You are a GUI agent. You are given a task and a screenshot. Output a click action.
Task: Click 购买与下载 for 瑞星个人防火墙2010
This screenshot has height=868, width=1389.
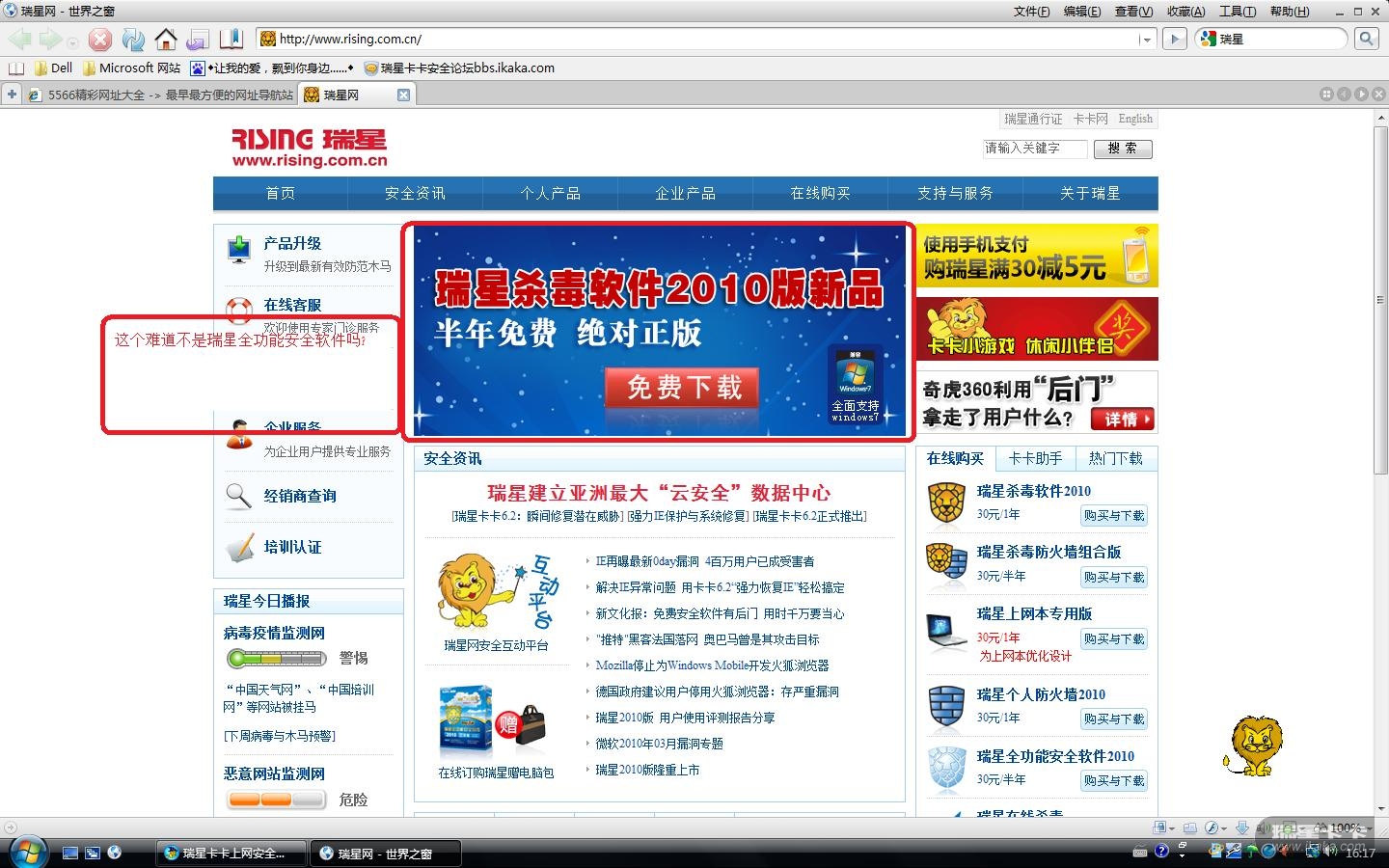click(x=1114, y=719)
